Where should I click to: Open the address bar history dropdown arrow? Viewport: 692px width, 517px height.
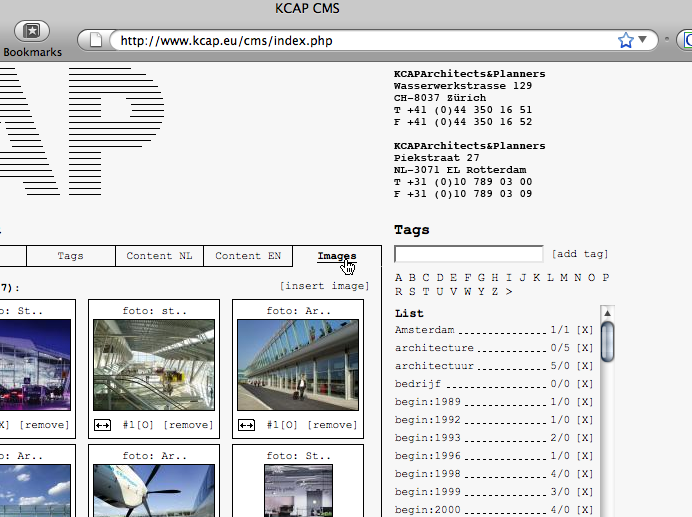(643, 40)
